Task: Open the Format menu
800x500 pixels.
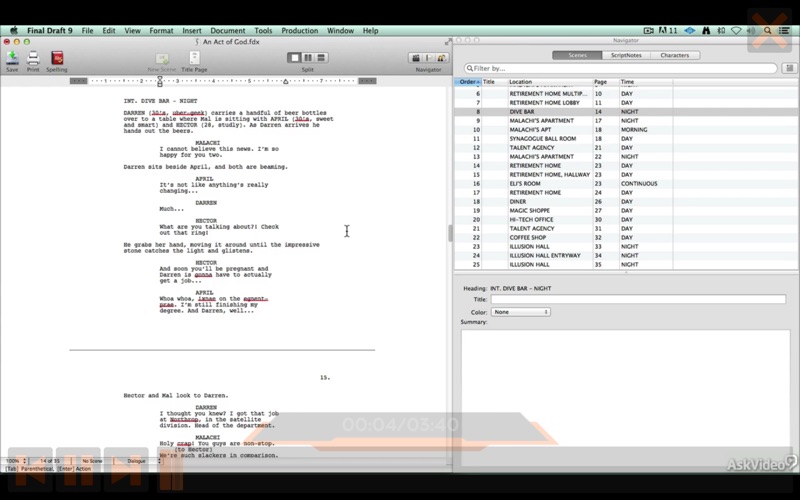Action: click(x=161, y=31)
